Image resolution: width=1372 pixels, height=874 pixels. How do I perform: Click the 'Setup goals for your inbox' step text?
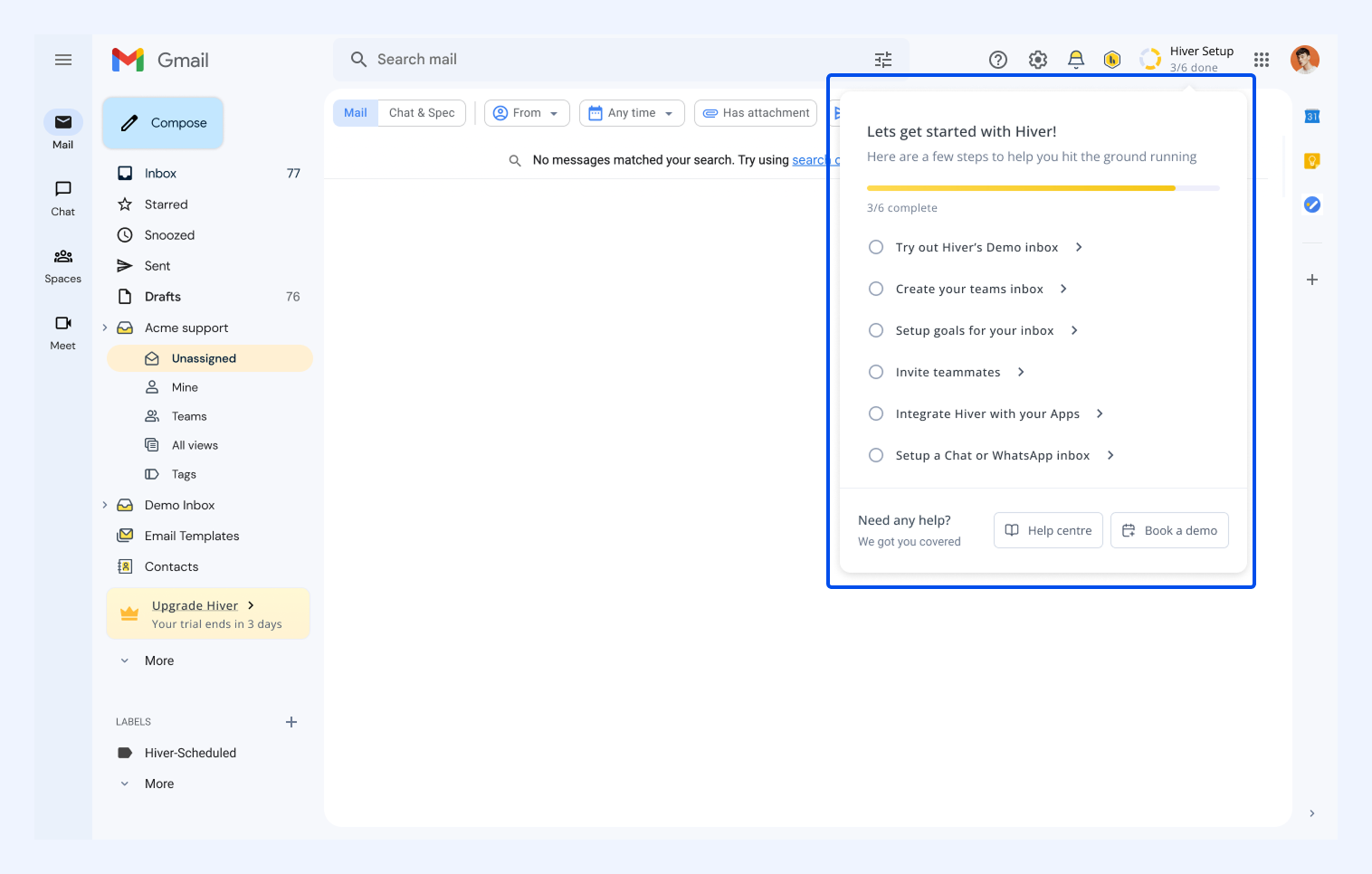pos(975,330)
